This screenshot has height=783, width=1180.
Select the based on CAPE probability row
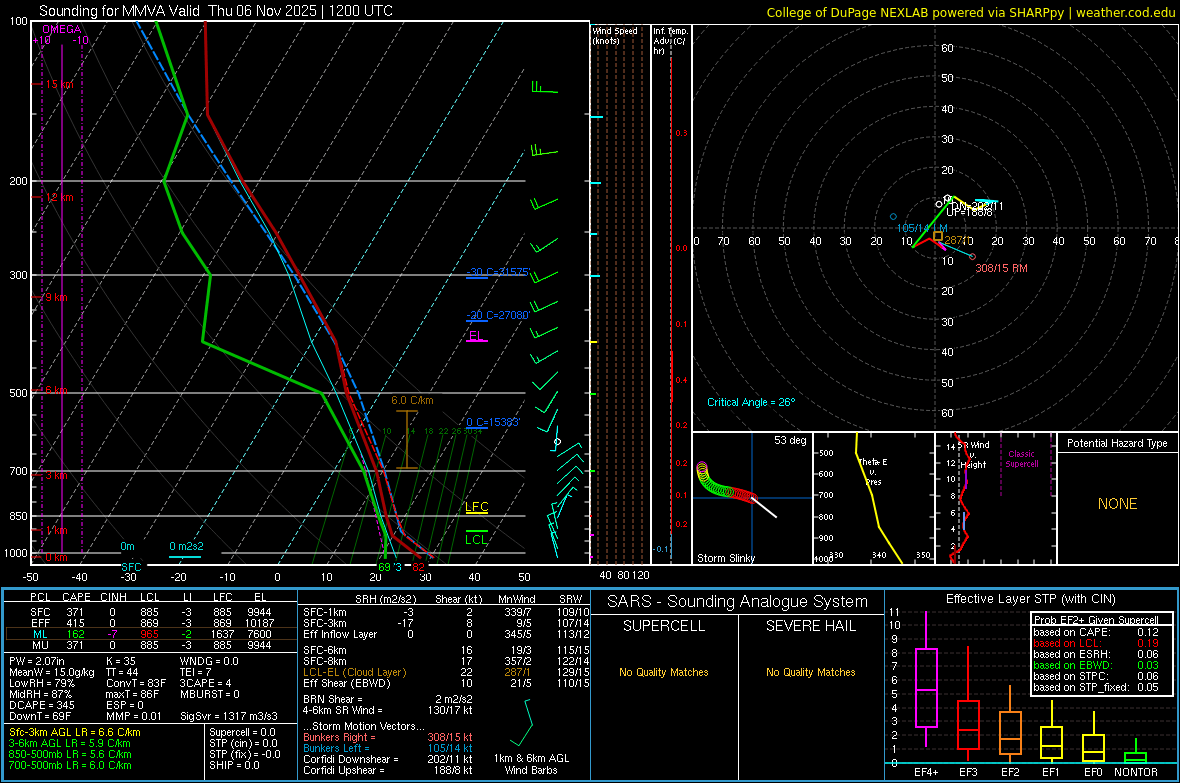(1096, 632)
